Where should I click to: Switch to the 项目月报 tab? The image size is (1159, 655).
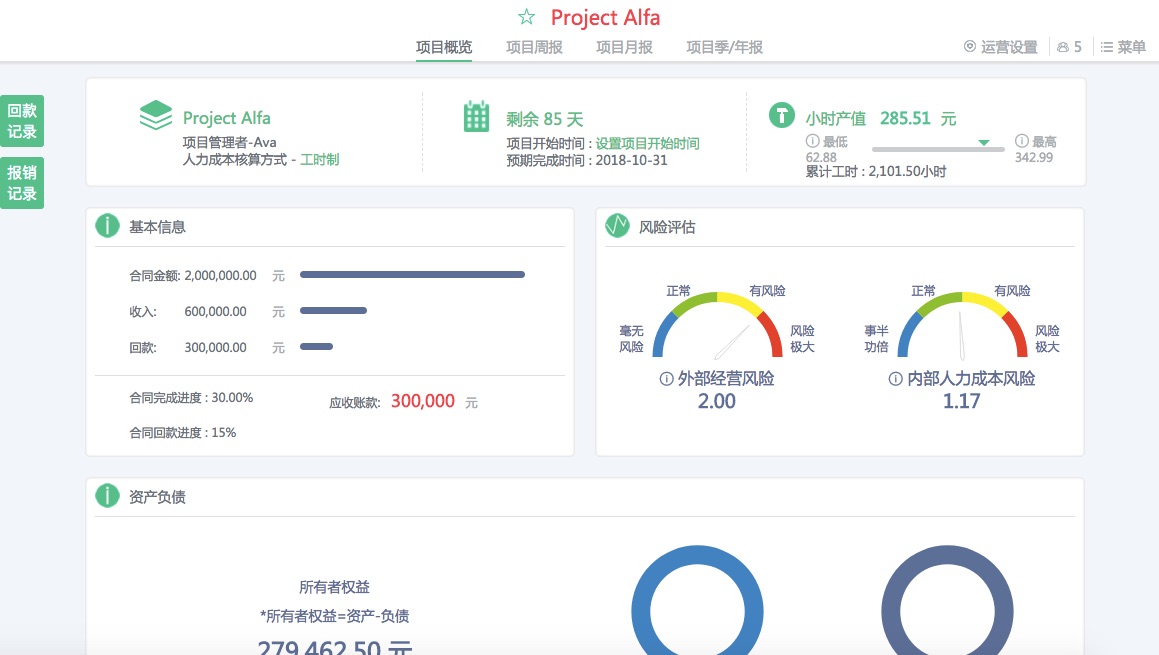pos(624,47)
